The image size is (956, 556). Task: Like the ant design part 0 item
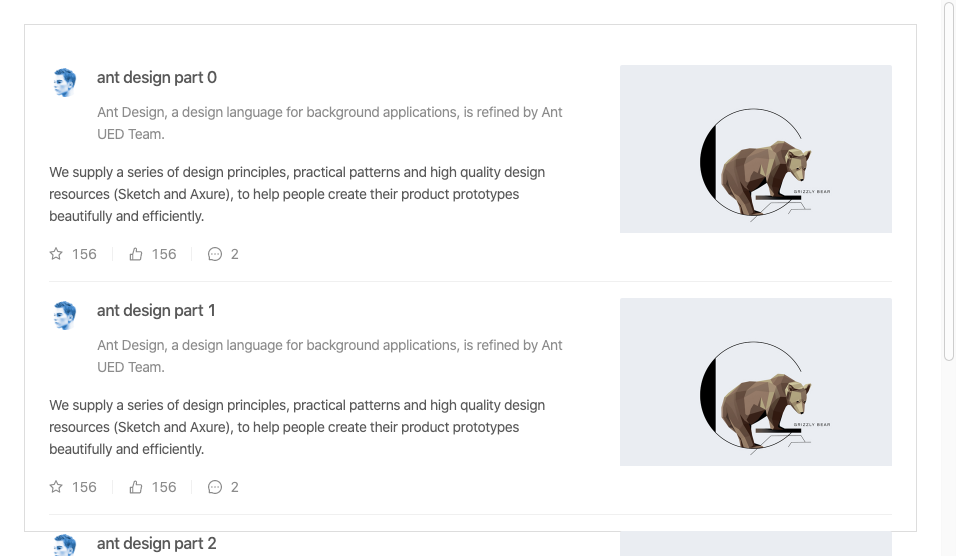point(136,254)
